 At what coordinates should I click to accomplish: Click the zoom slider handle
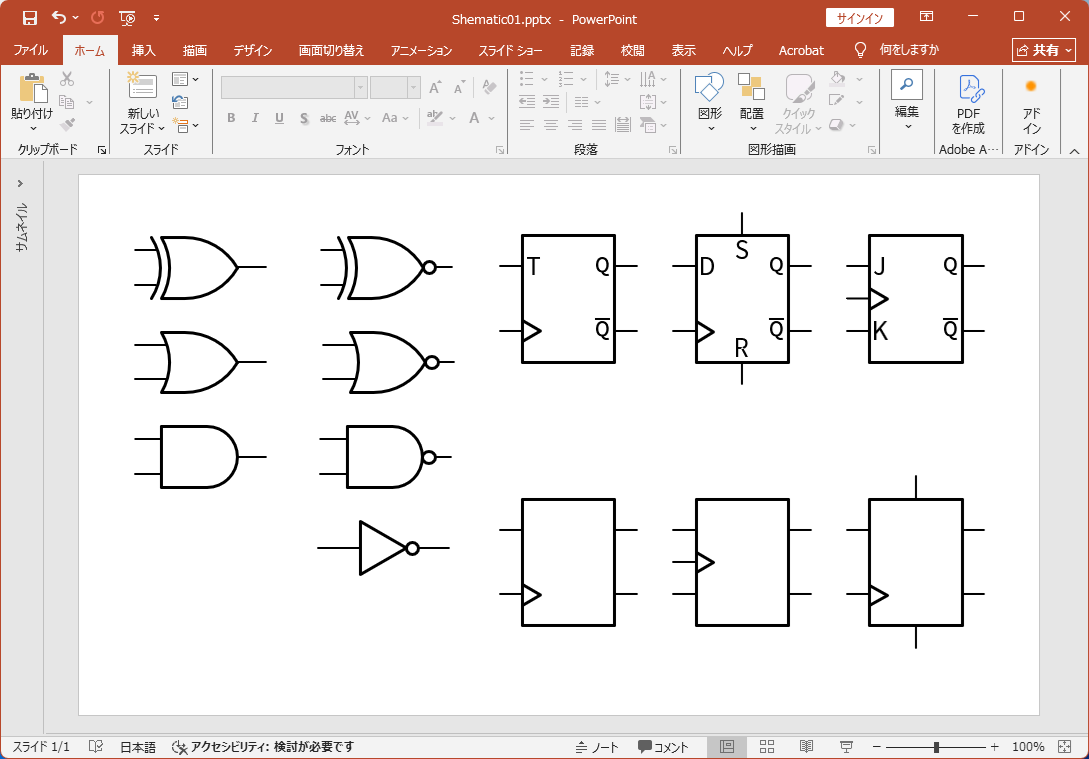point(936,747)
